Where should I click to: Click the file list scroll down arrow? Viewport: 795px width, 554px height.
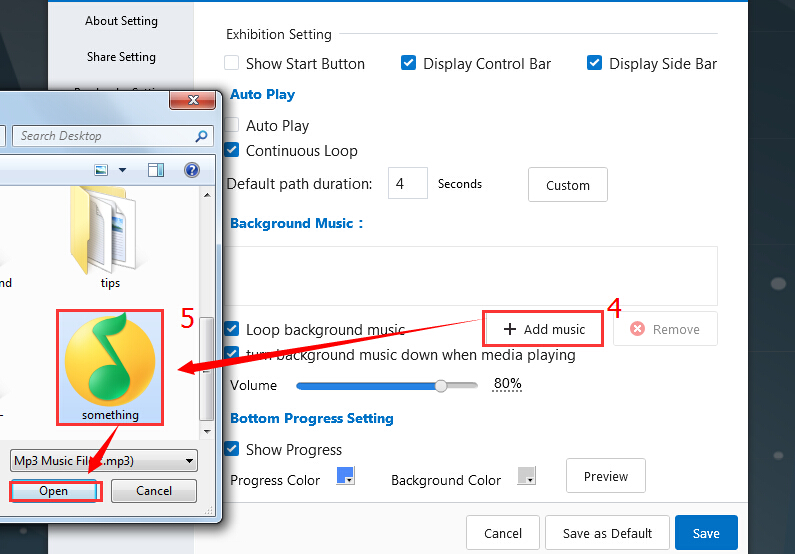pos(207,432)
